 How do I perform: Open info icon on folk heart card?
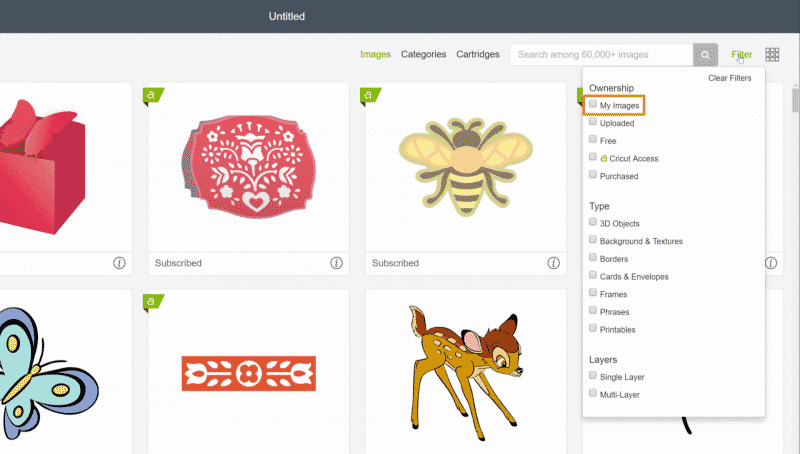point(336,263)
